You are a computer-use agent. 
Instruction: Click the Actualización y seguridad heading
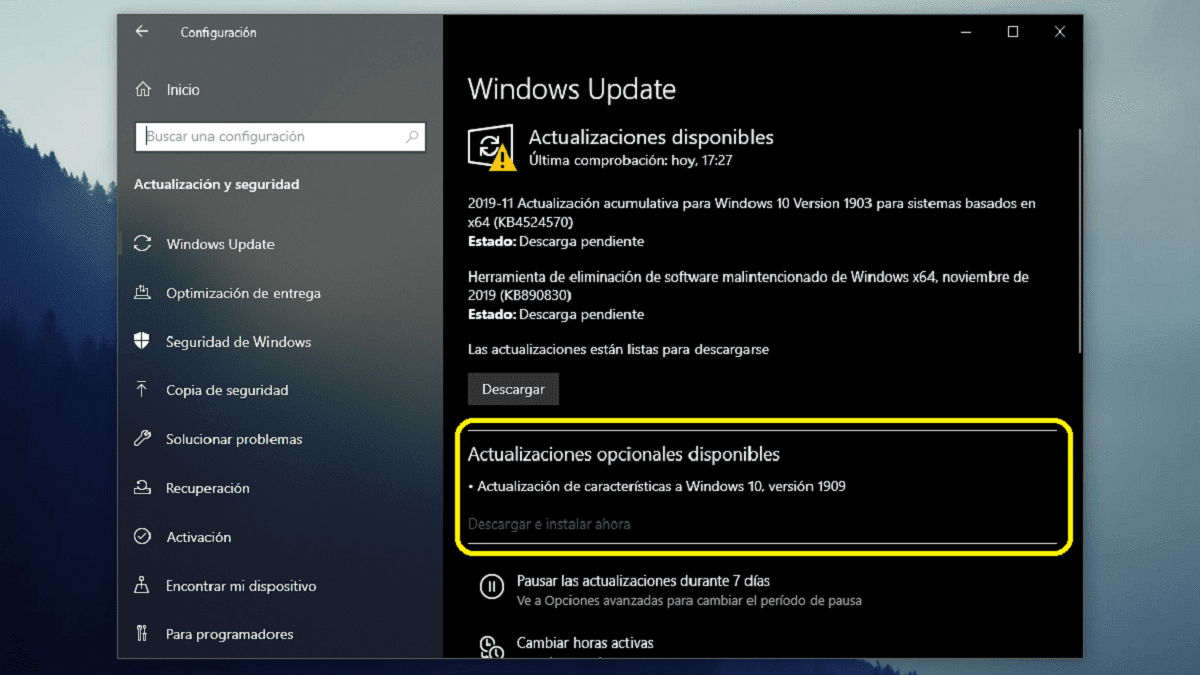[217, 184]
